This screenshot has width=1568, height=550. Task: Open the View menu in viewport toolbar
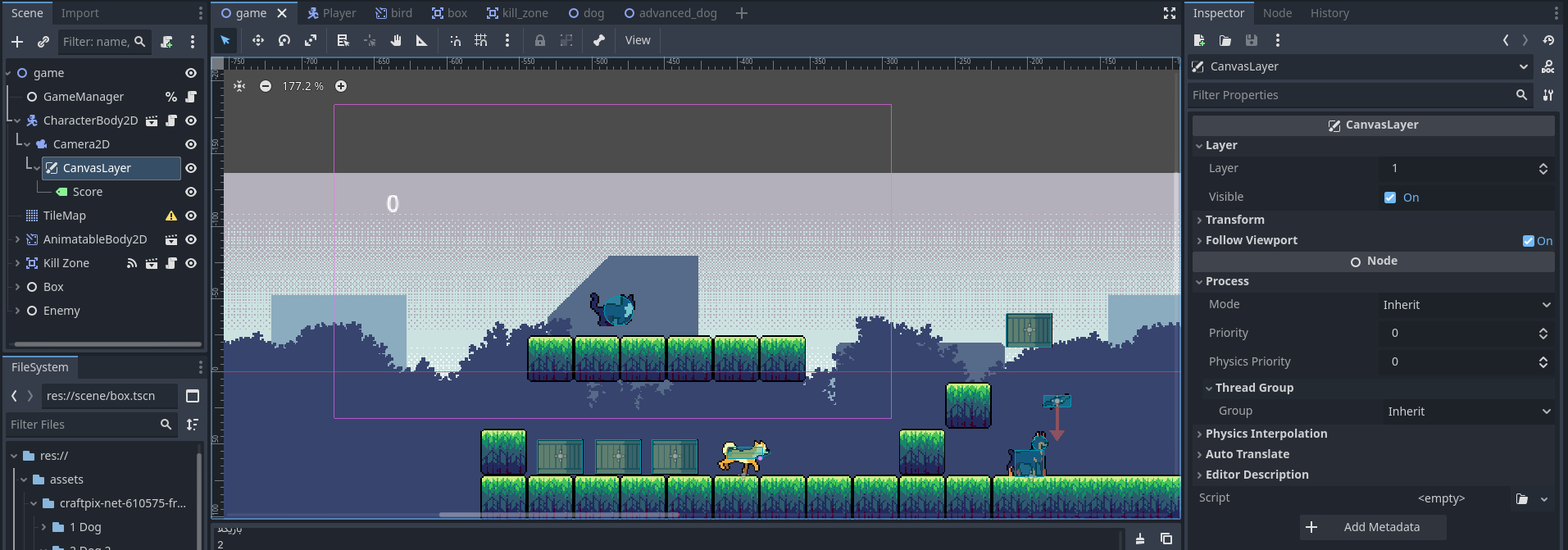click(x=638, y=40)
